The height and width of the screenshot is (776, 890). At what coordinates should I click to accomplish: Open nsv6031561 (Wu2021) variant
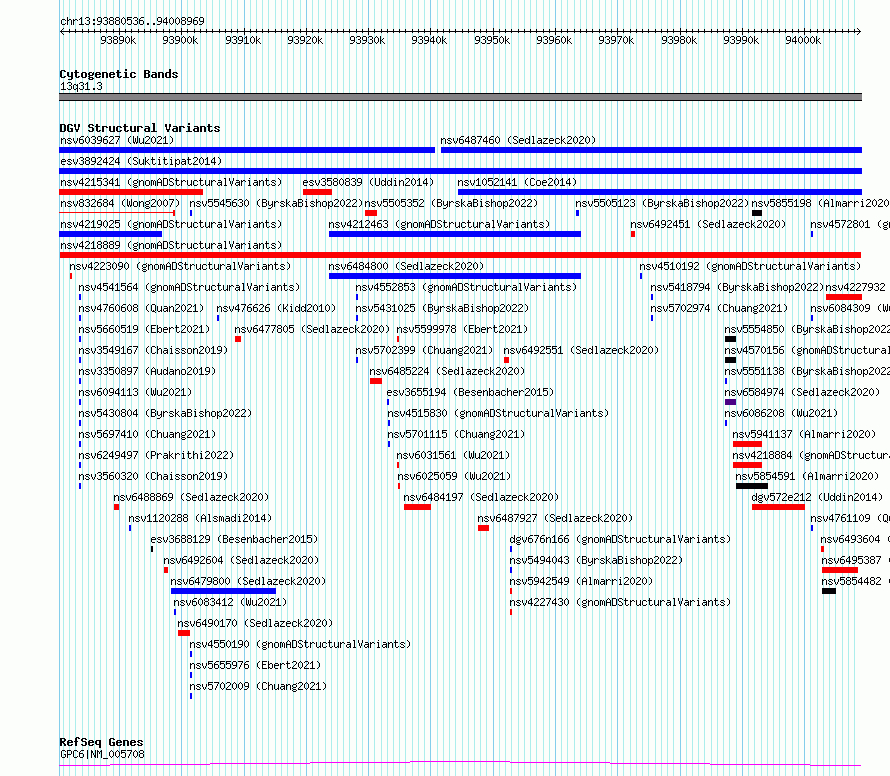coord(453,455)
